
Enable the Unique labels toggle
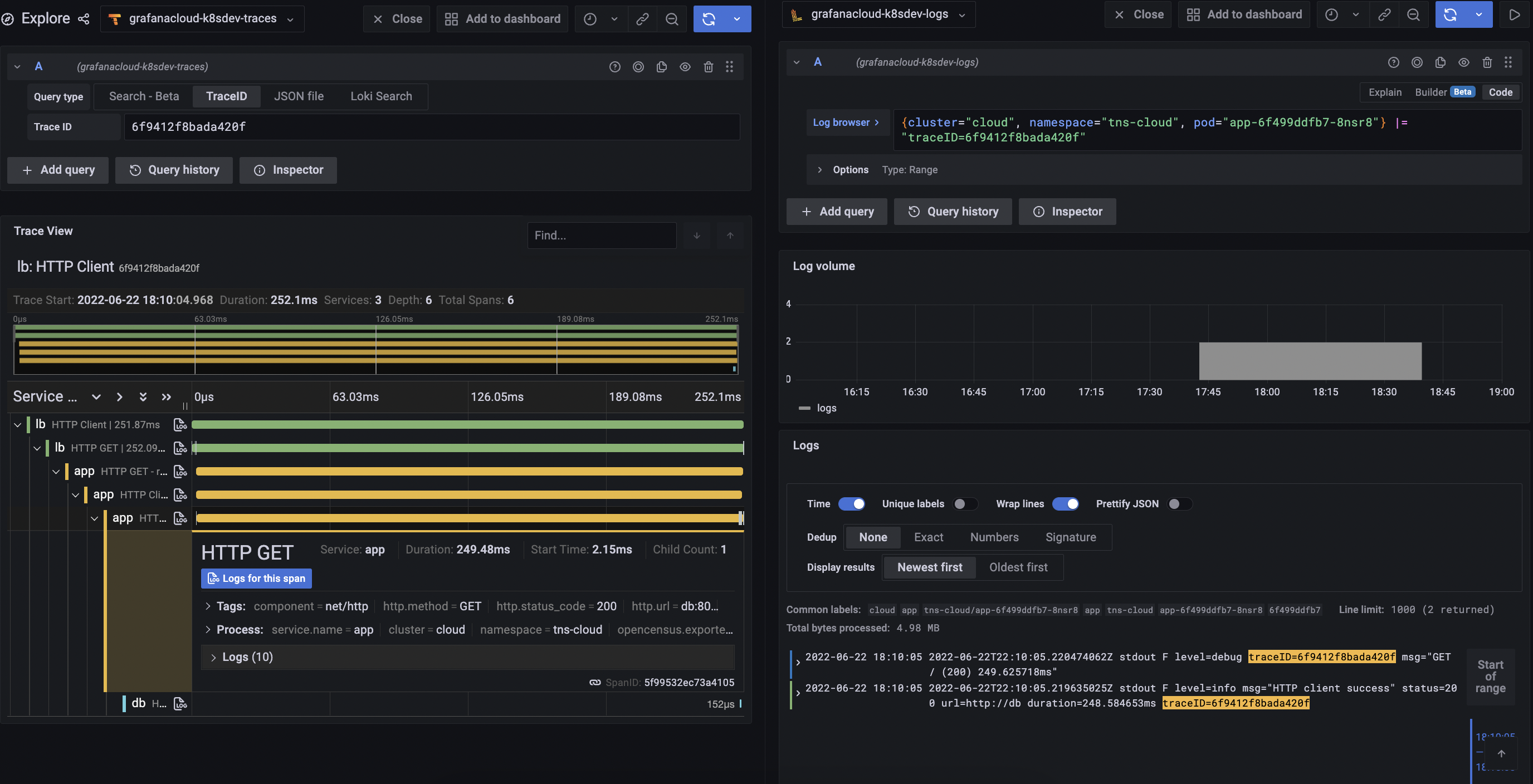click(965, 504)
